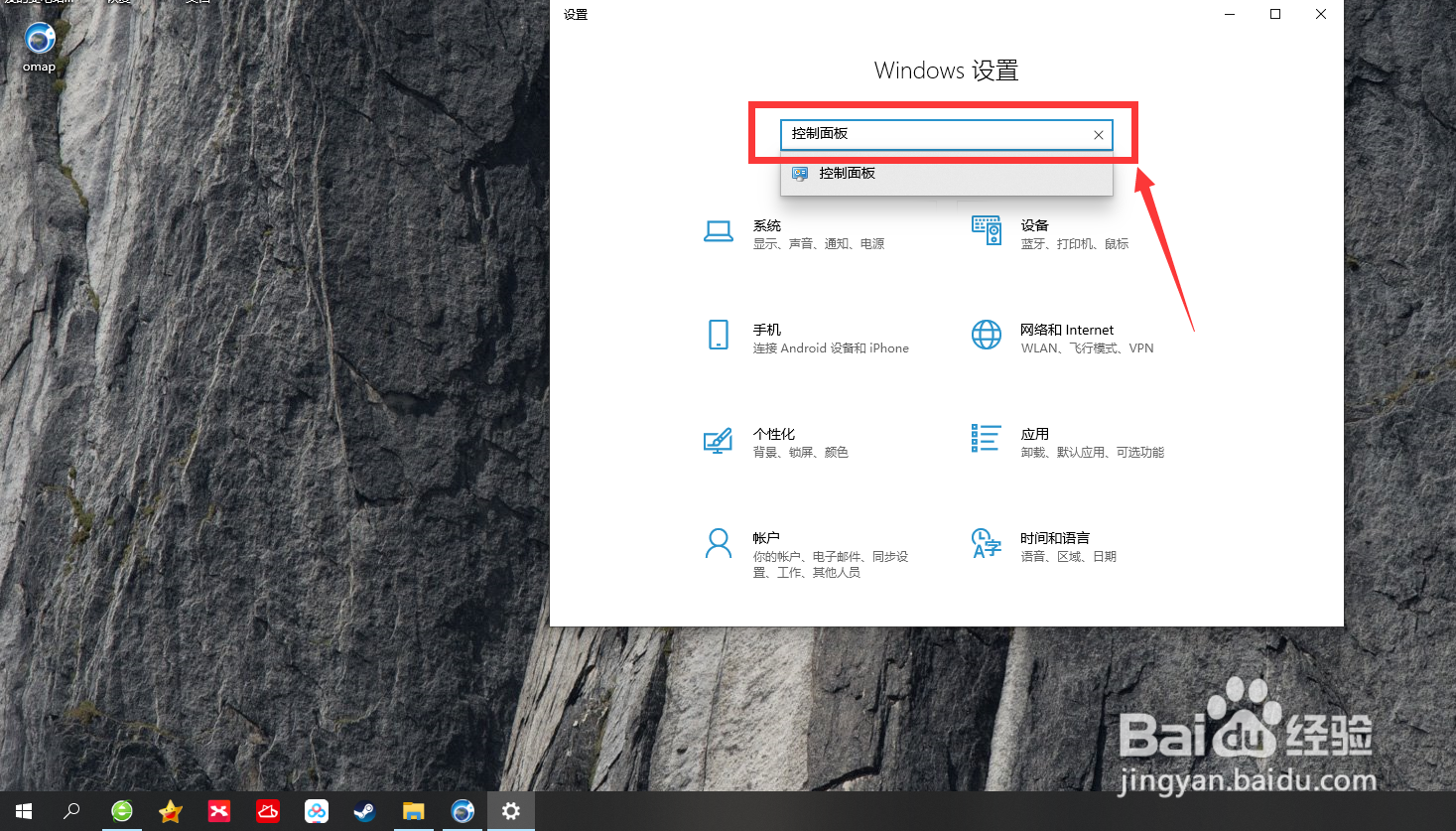The height and width of the screenshot is (831, 1456).
Task: Close the 设置 window
Action: pyautogui.click(x=1321, y=14)
